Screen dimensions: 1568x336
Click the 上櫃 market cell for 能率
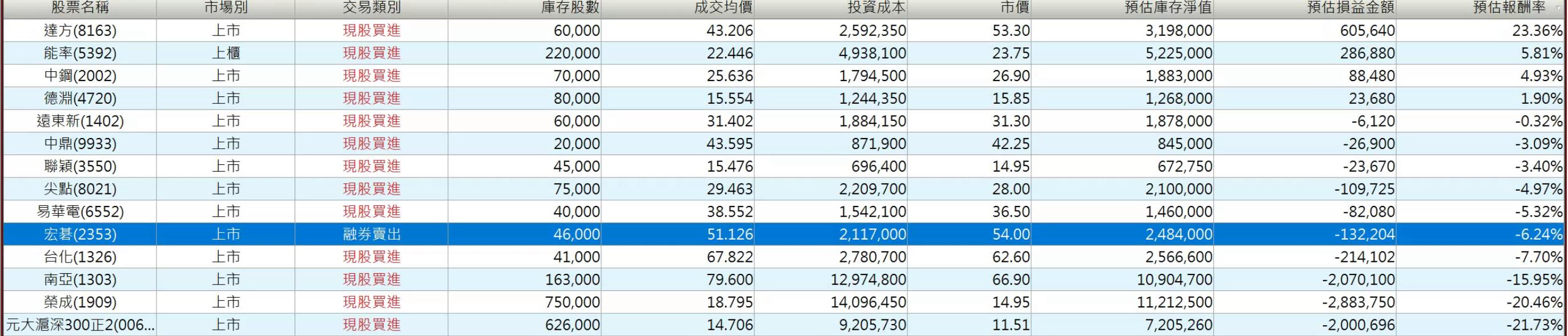(x=226, y=53)
